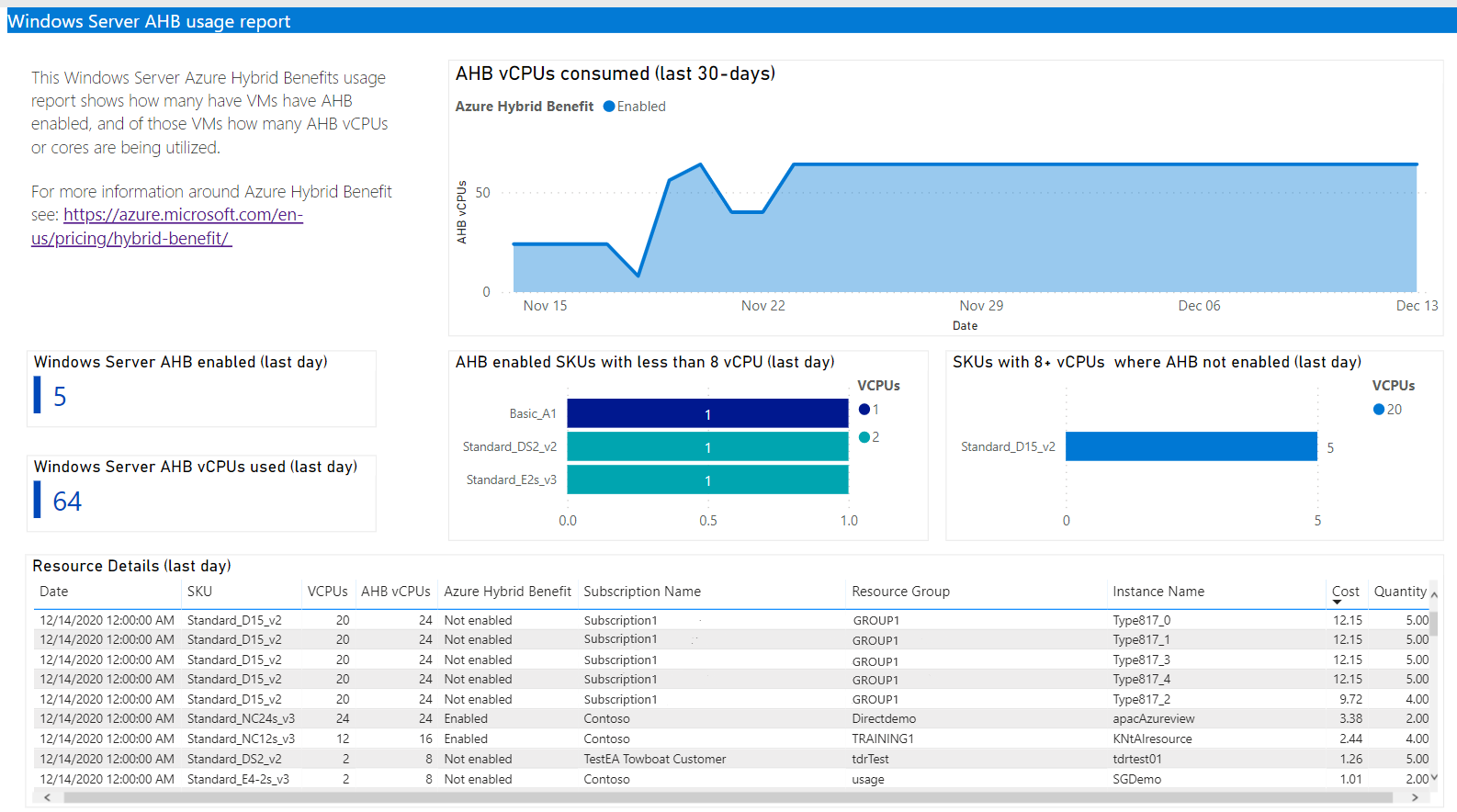Click the table's scroll down arrow
Screen dimensions: 1457x812
point(1433,778)
